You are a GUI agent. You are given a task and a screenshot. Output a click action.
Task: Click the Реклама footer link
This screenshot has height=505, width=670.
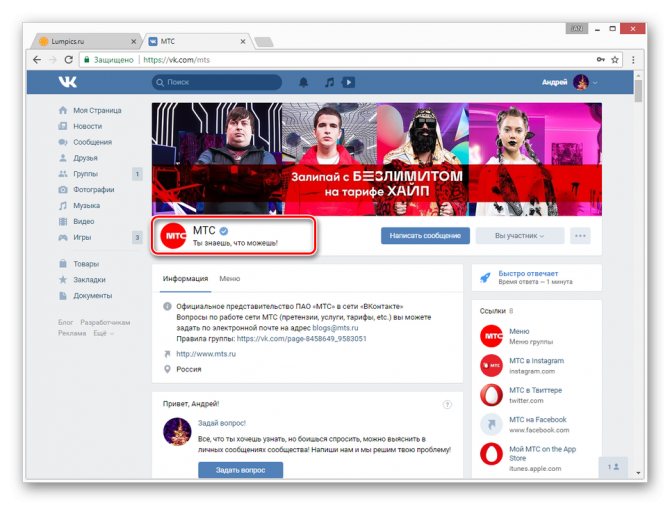point(72,333)
